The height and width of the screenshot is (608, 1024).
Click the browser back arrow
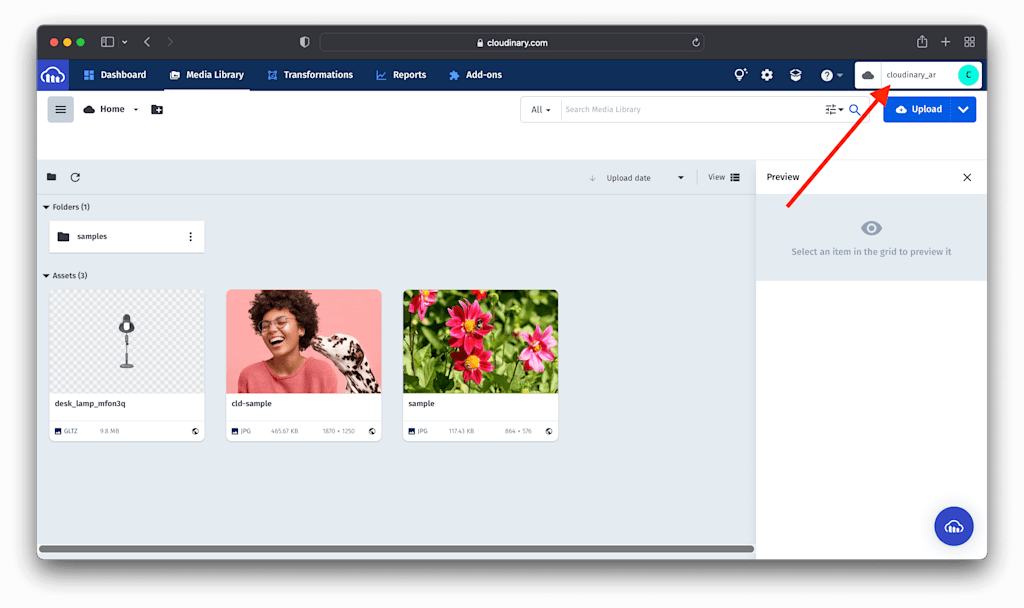pos(148,42)
